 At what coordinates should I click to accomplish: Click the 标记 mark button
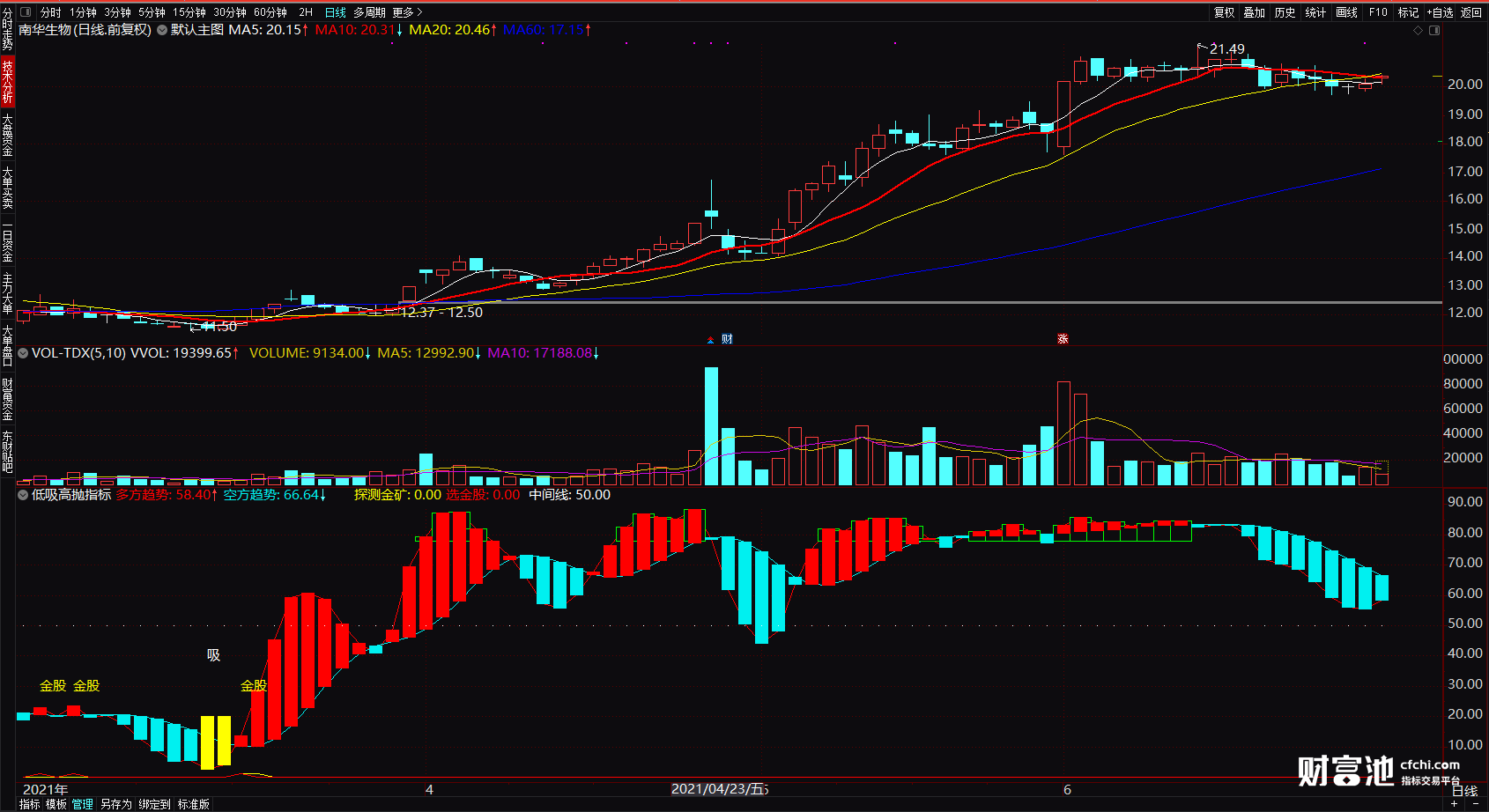click(x=1408, y=12)
